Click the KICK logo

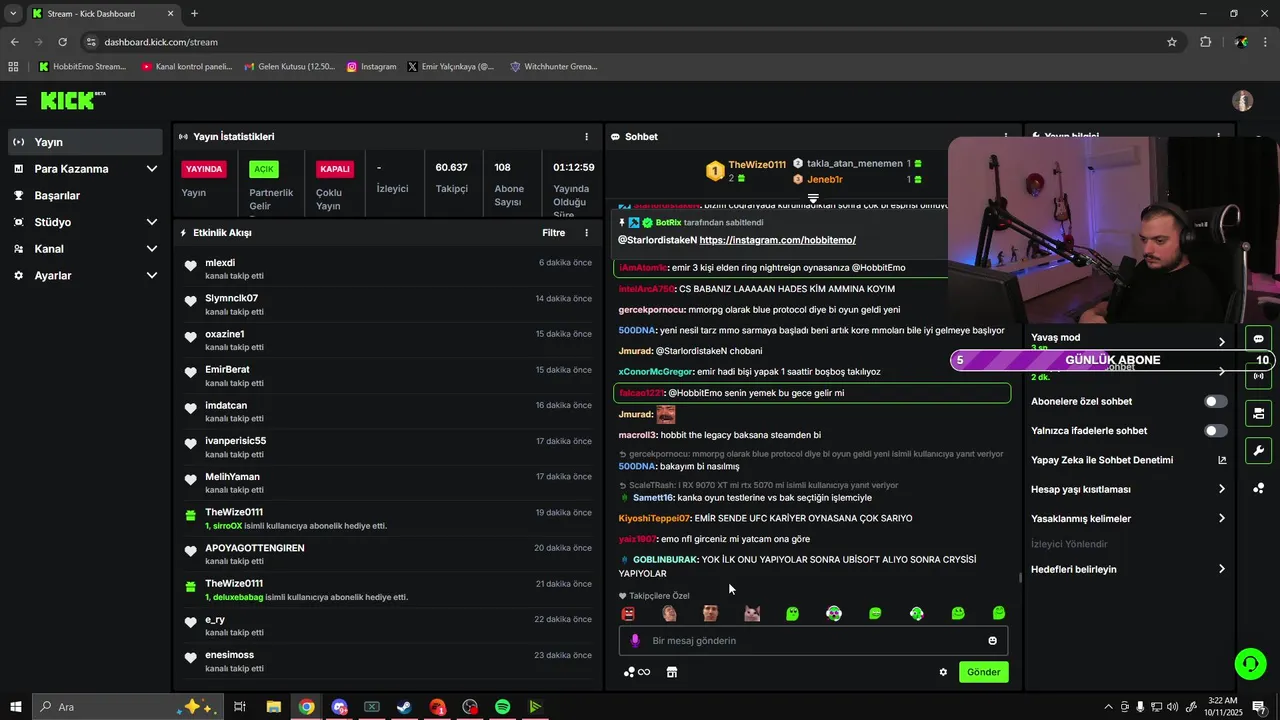tap(73, 100)
